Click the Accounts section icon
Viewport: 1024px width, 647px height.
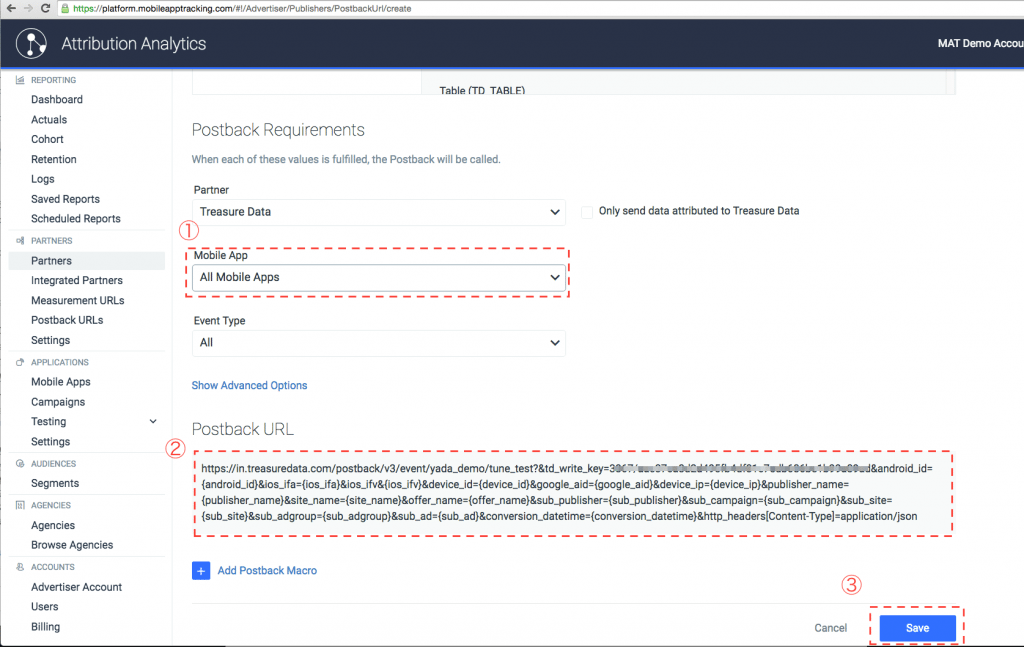point(20,567)
